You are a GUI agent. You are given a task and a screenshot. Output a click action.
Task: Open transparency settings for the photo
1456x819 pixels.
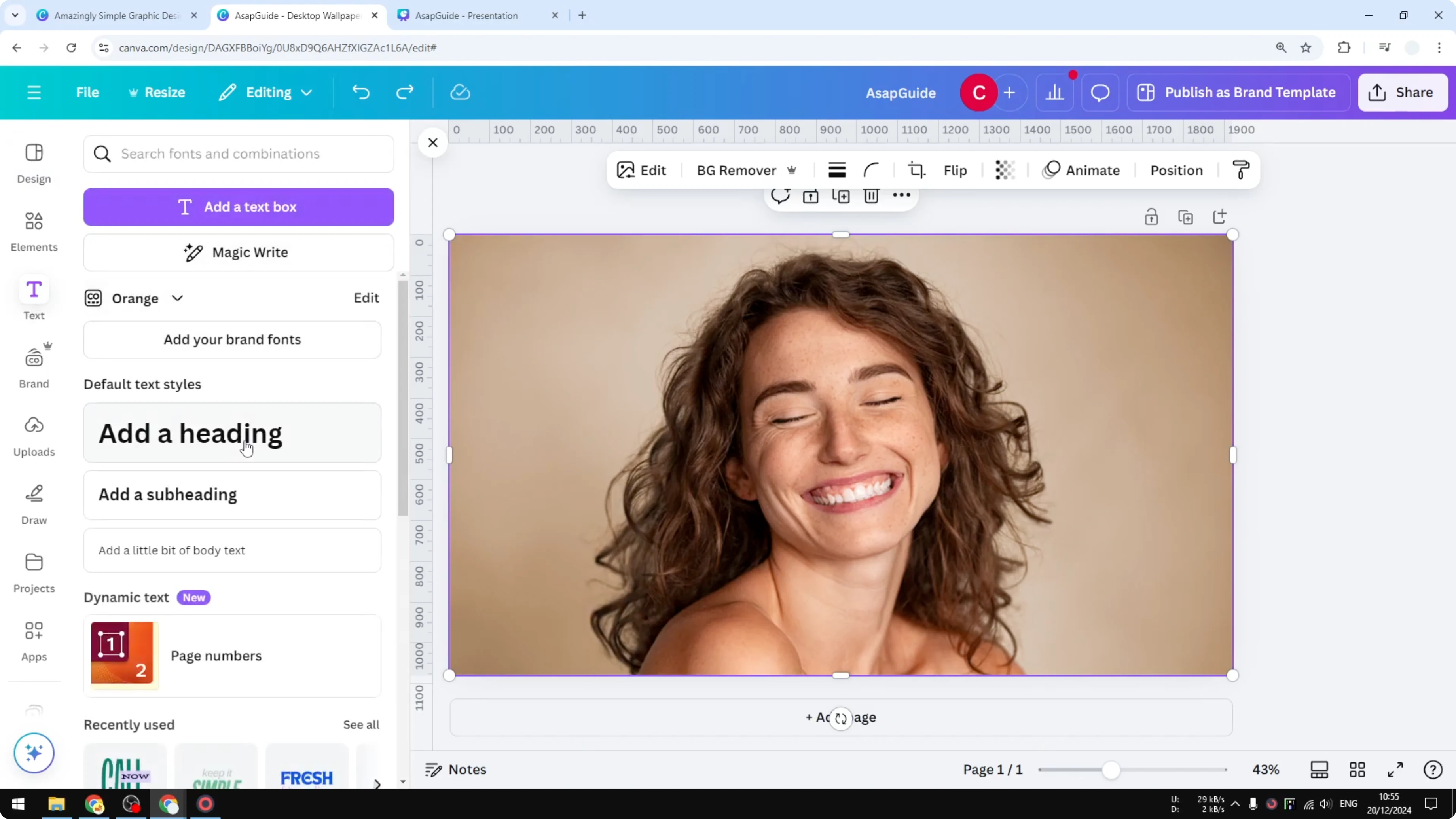pos(1005,170)
